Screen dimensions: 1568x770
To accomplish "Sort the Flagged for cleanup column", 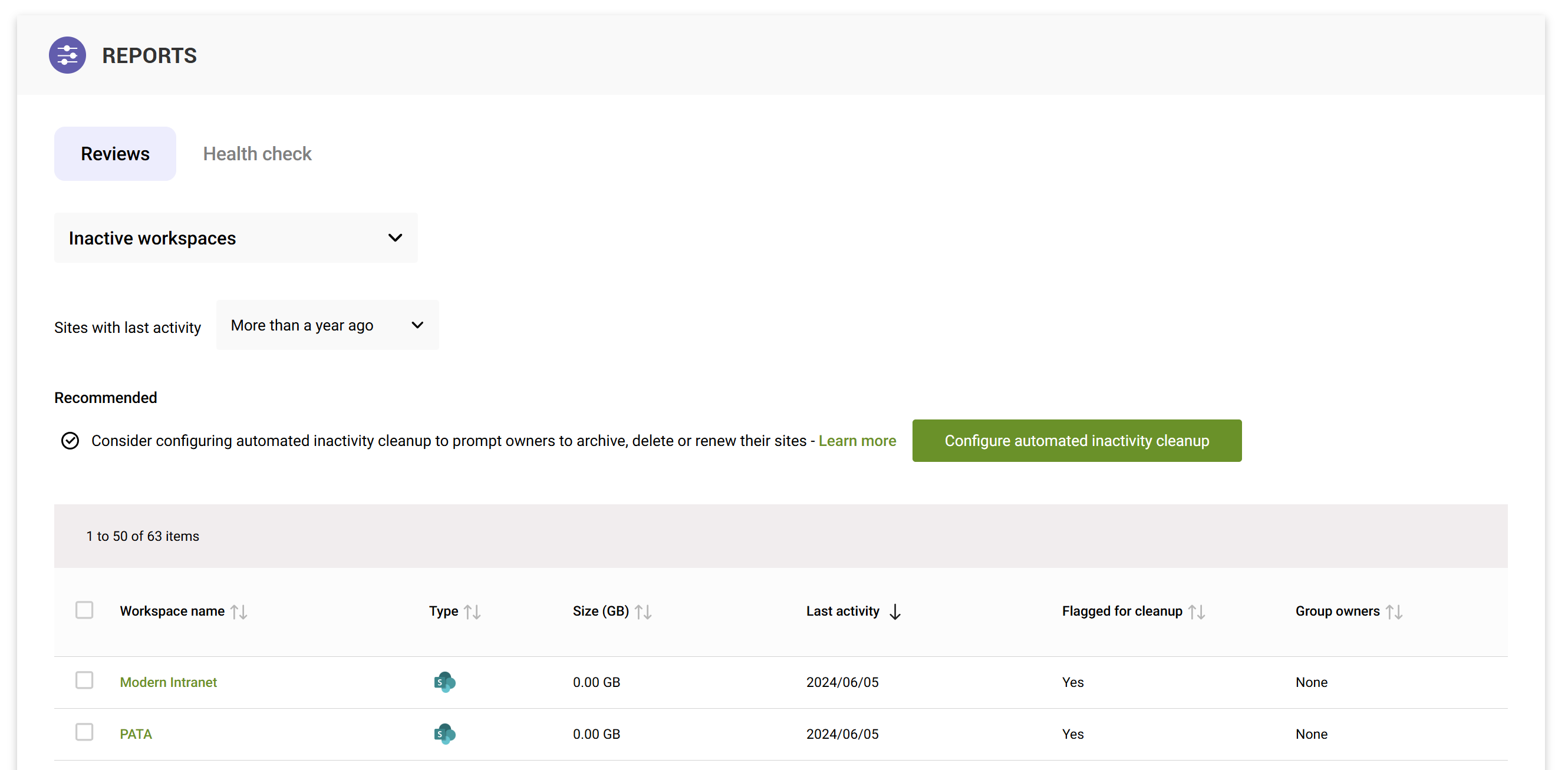I will tap(1197, 612).
